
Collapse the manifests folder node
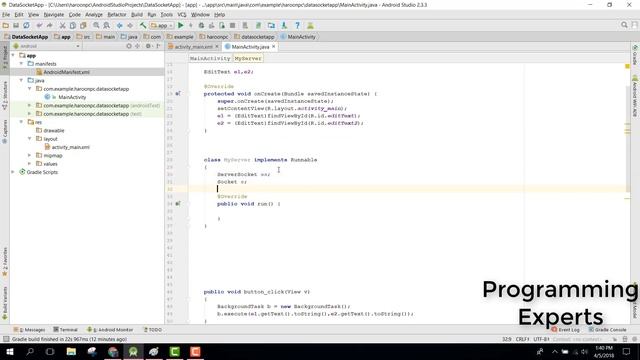22,64
